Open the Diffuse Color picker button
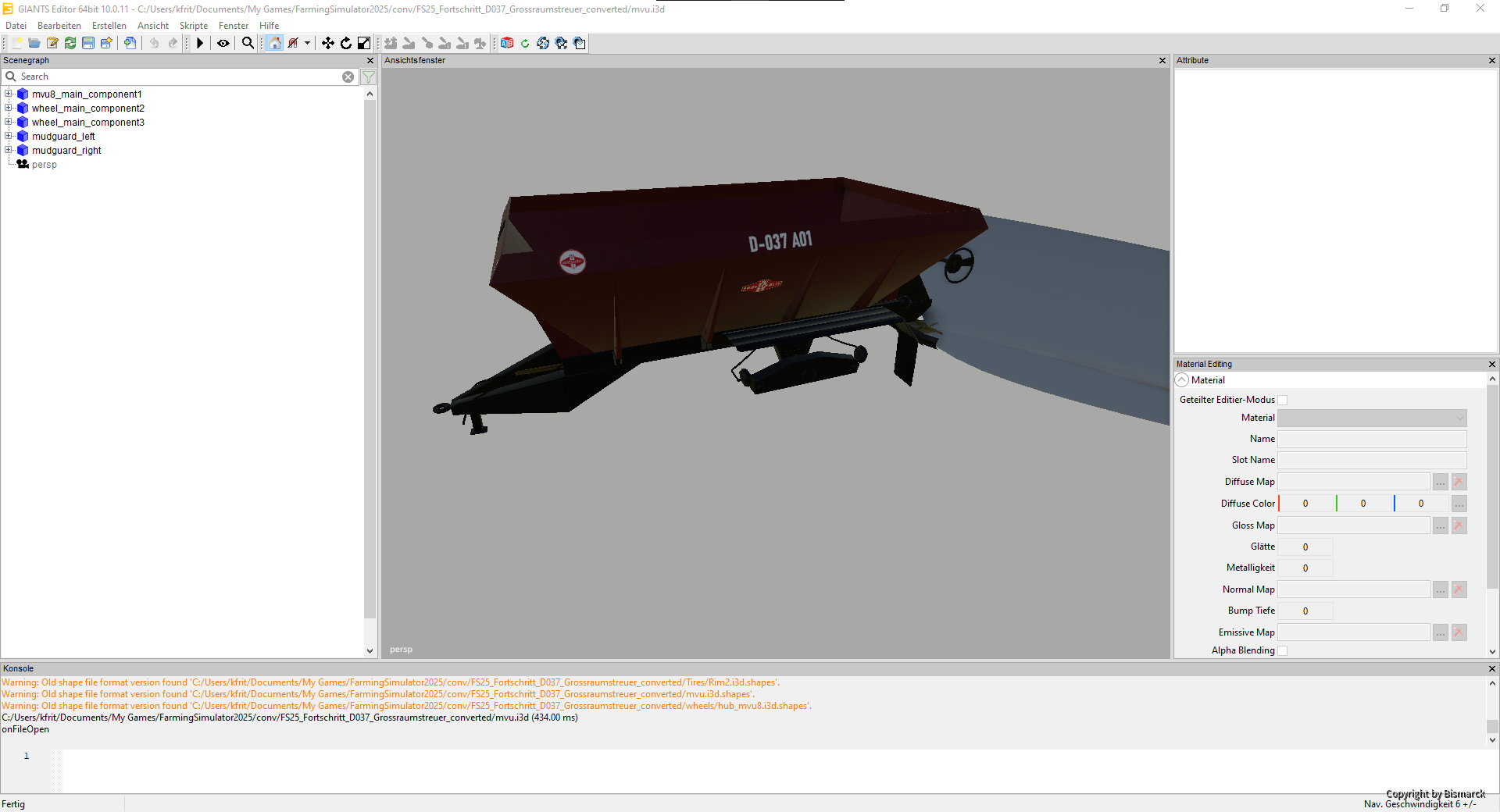Screen dimensions: 1500x812 coord(1459,504)
